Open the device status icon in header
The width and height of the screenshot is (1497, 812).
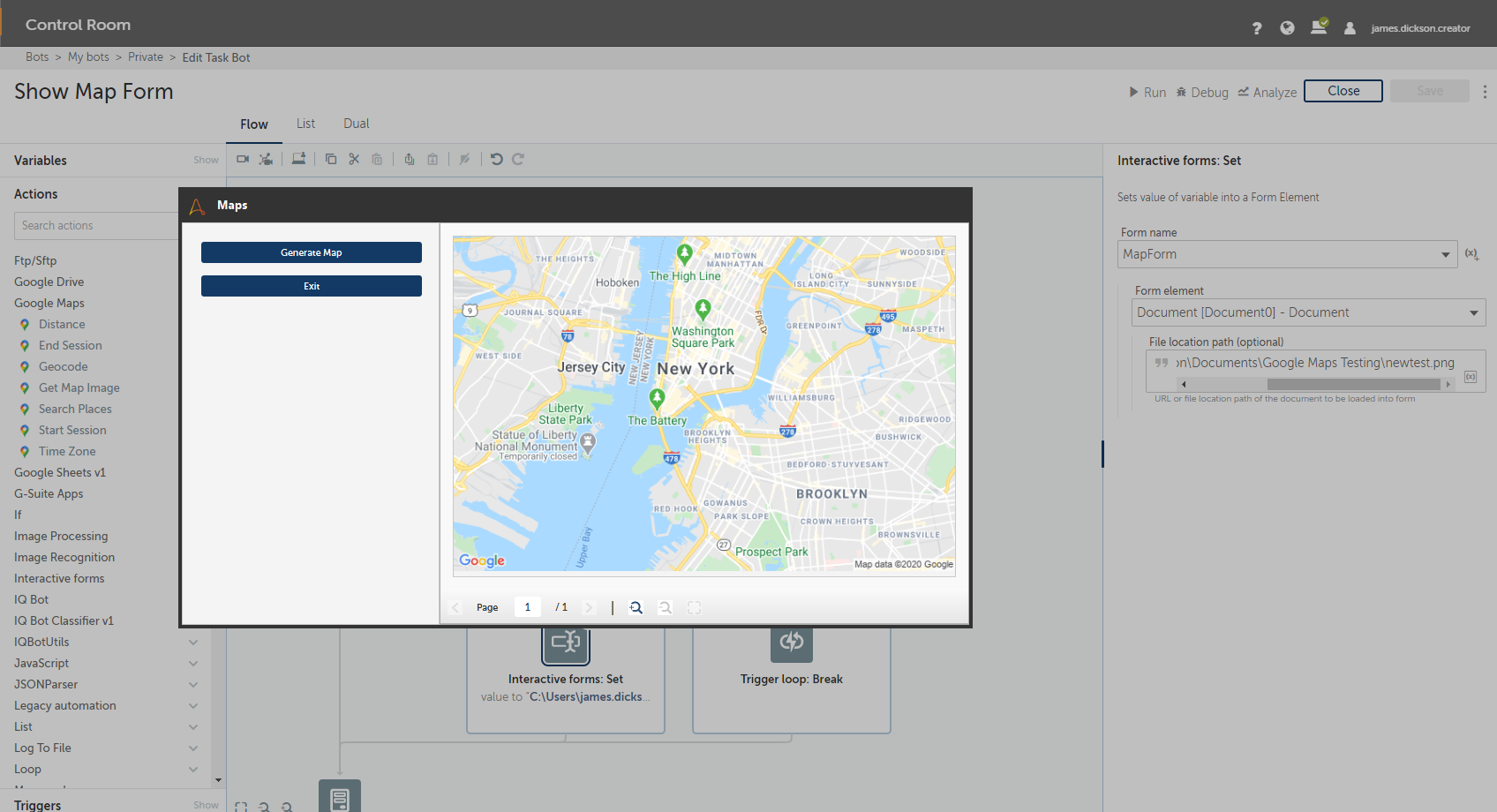click(x=1319, y=27)
